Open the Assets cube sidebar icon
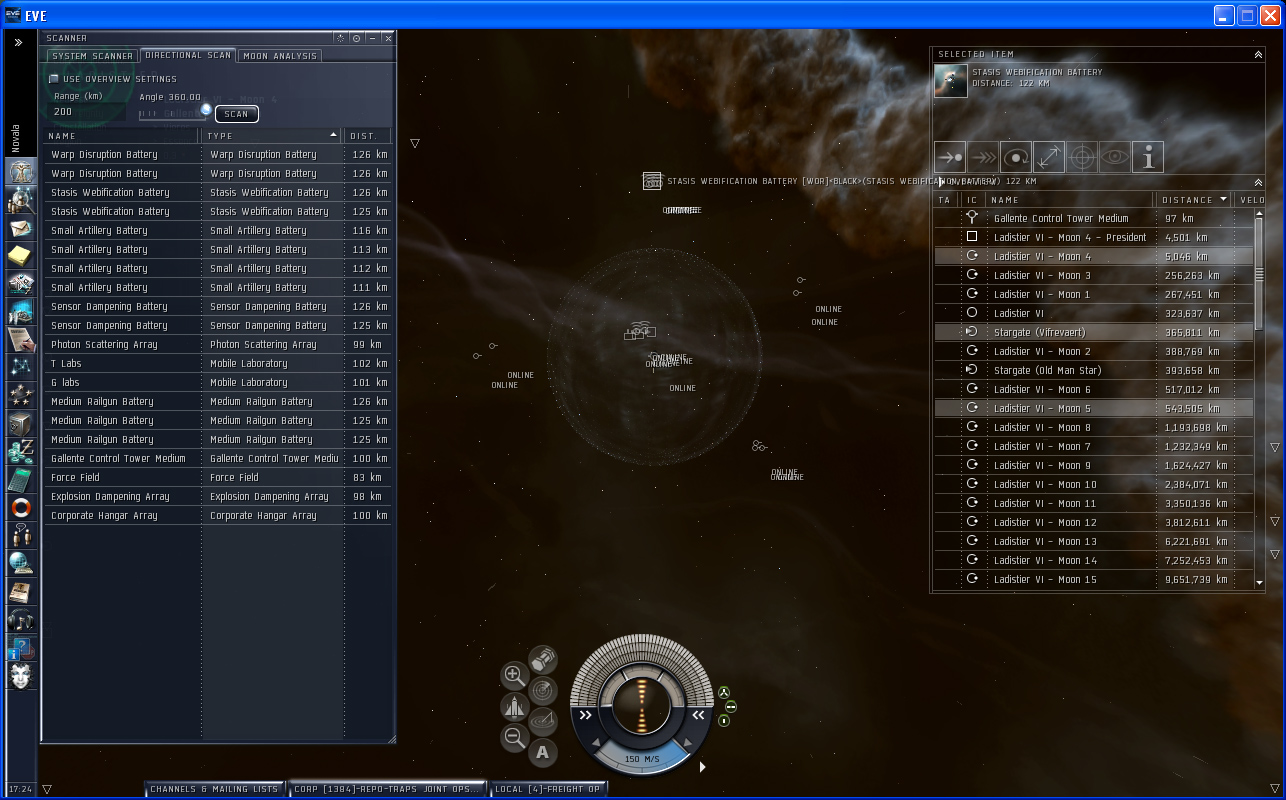This screenshot has width=1286, height=800. (x=21, y=423)
